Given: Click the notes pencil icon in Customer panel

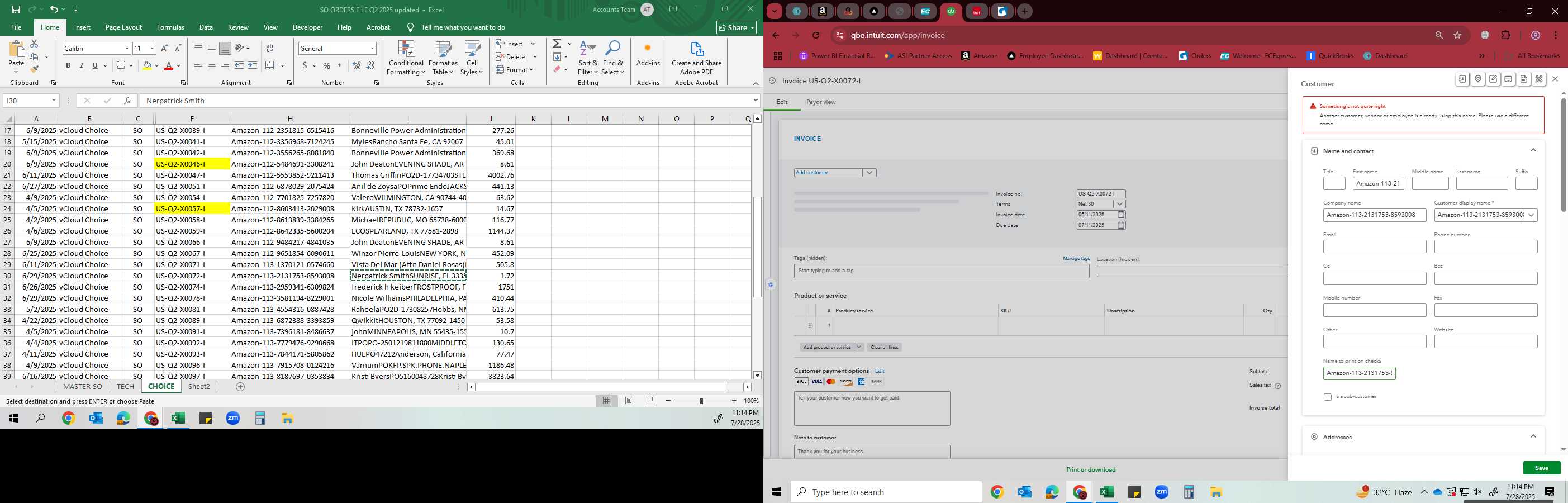Looking at the screenshot, I should tap(1493, 79).
